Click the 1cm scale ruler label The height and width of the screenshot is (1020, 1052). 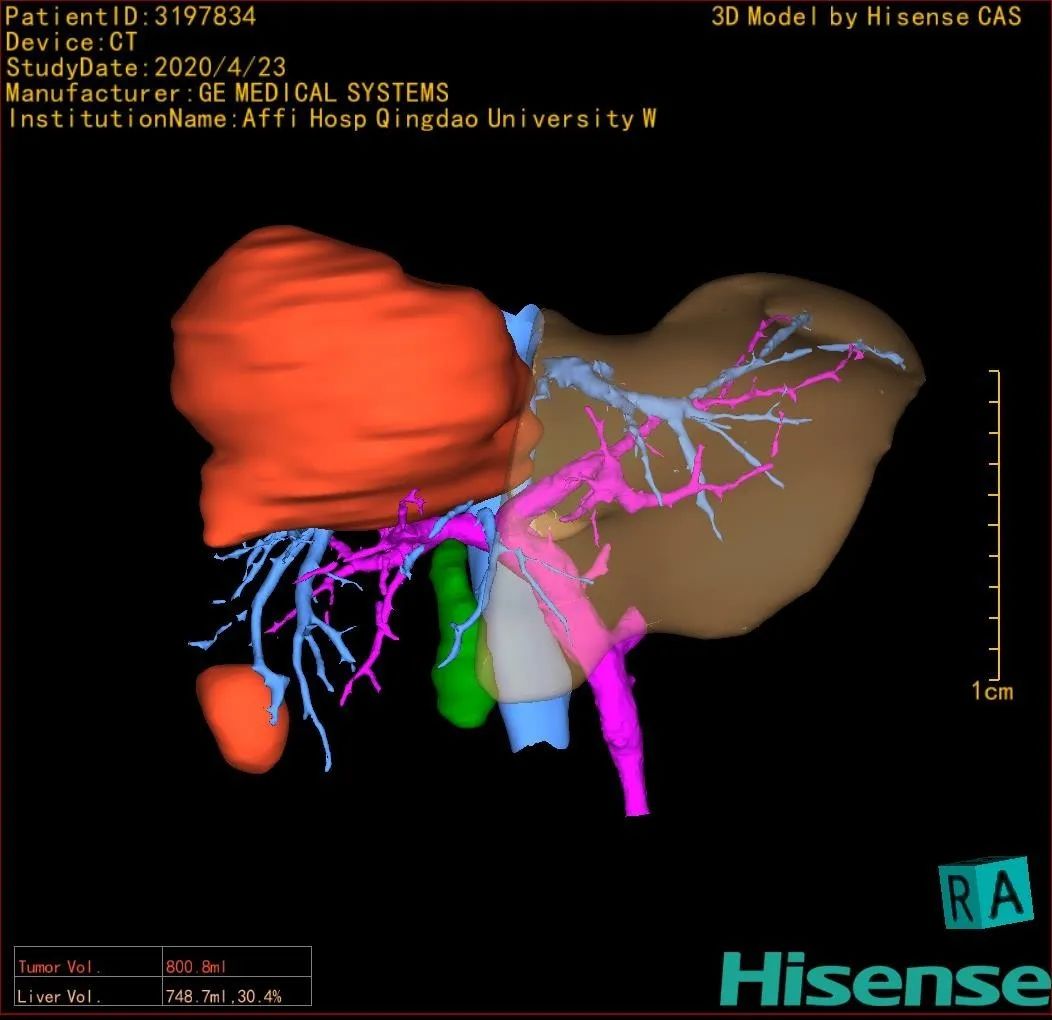[x=991, y=691]
